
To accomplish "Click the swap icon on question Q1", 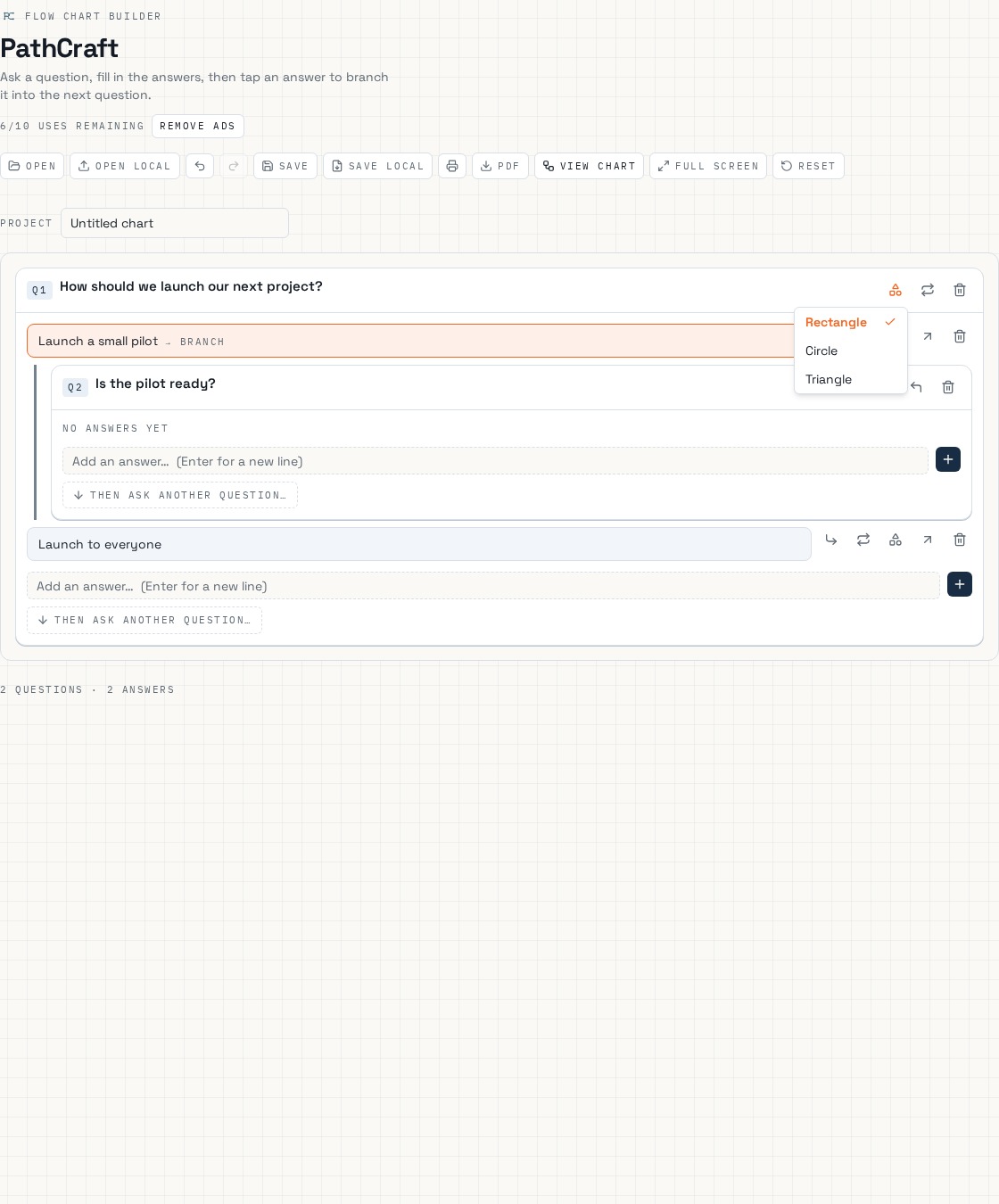I will (928, 290).
